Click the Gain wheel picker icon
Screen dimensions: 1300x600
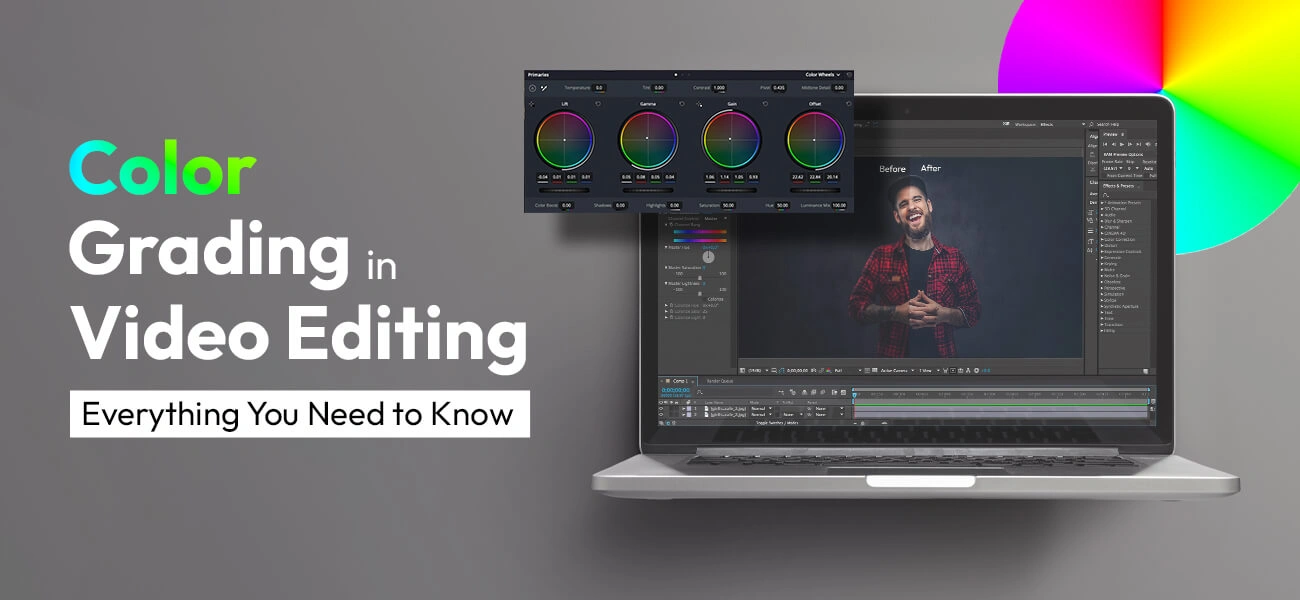click(x=700, y=103)
